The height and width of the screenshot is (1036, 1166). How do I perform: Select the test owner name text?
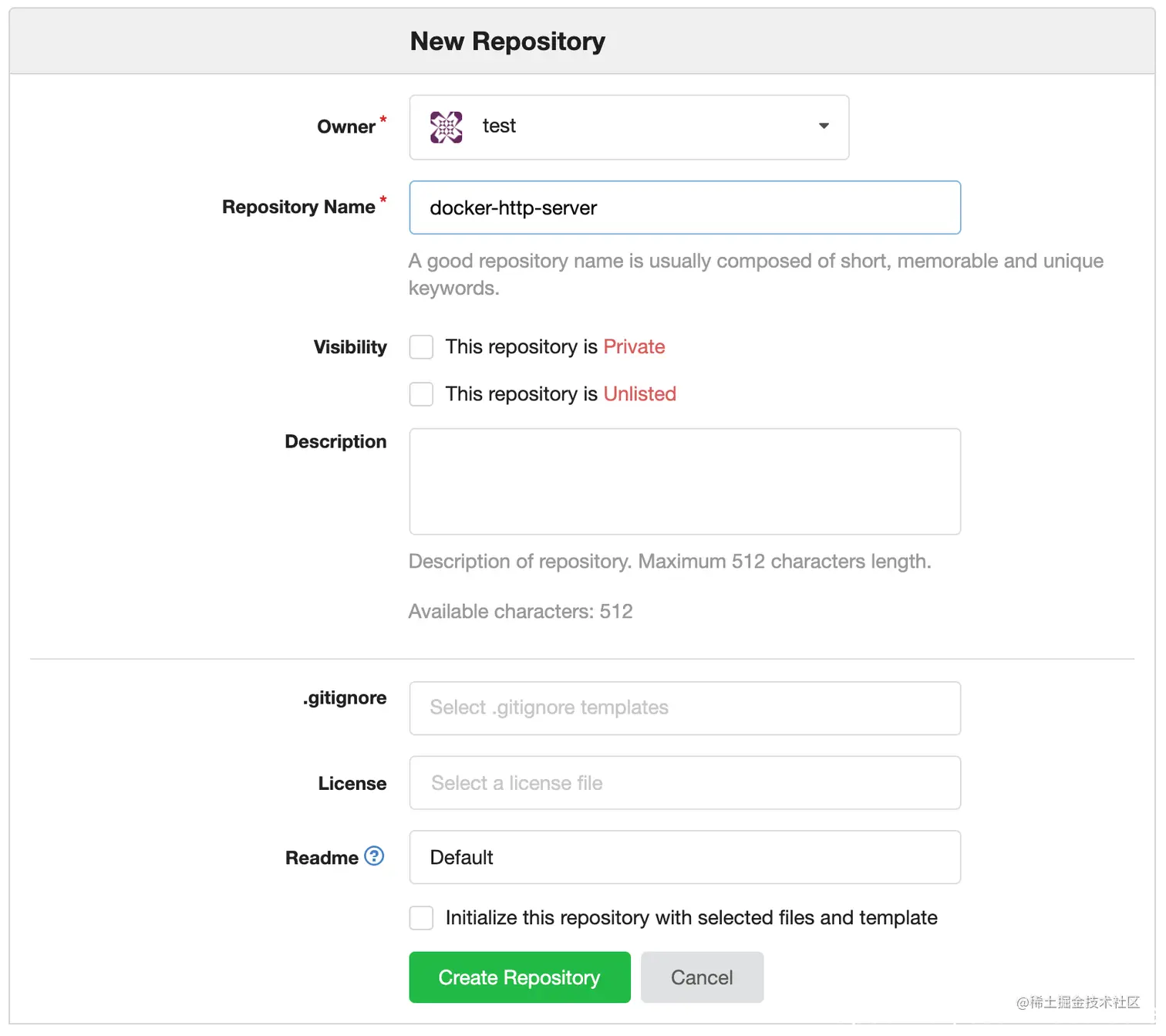499,127
